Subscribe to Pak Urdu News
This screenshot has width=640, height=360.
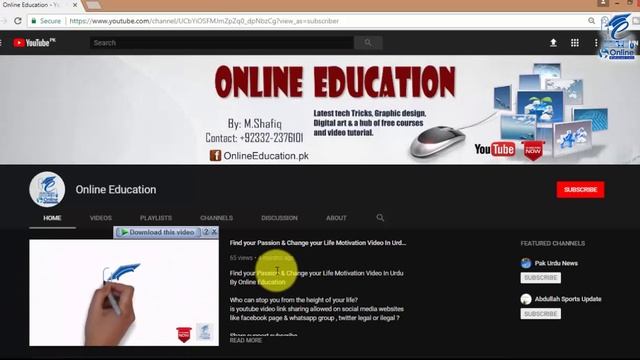tap(540, 278)
